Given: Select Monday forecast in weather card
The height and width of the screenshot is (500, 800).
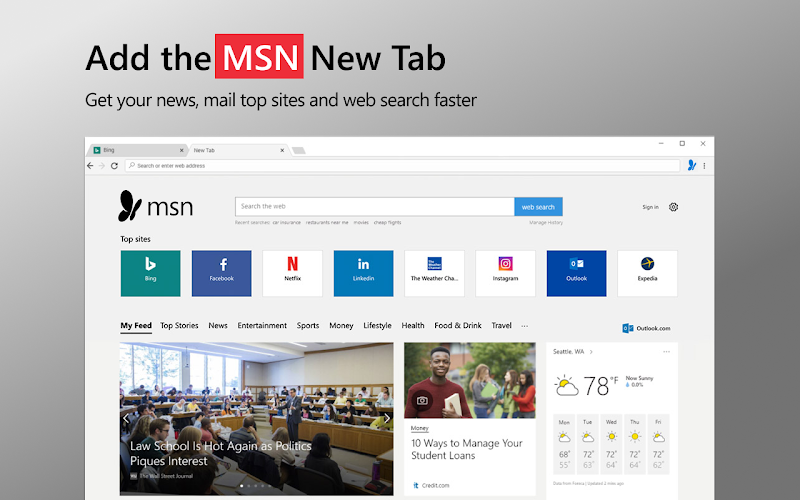Looking at the screenshot, I should 564,445.
